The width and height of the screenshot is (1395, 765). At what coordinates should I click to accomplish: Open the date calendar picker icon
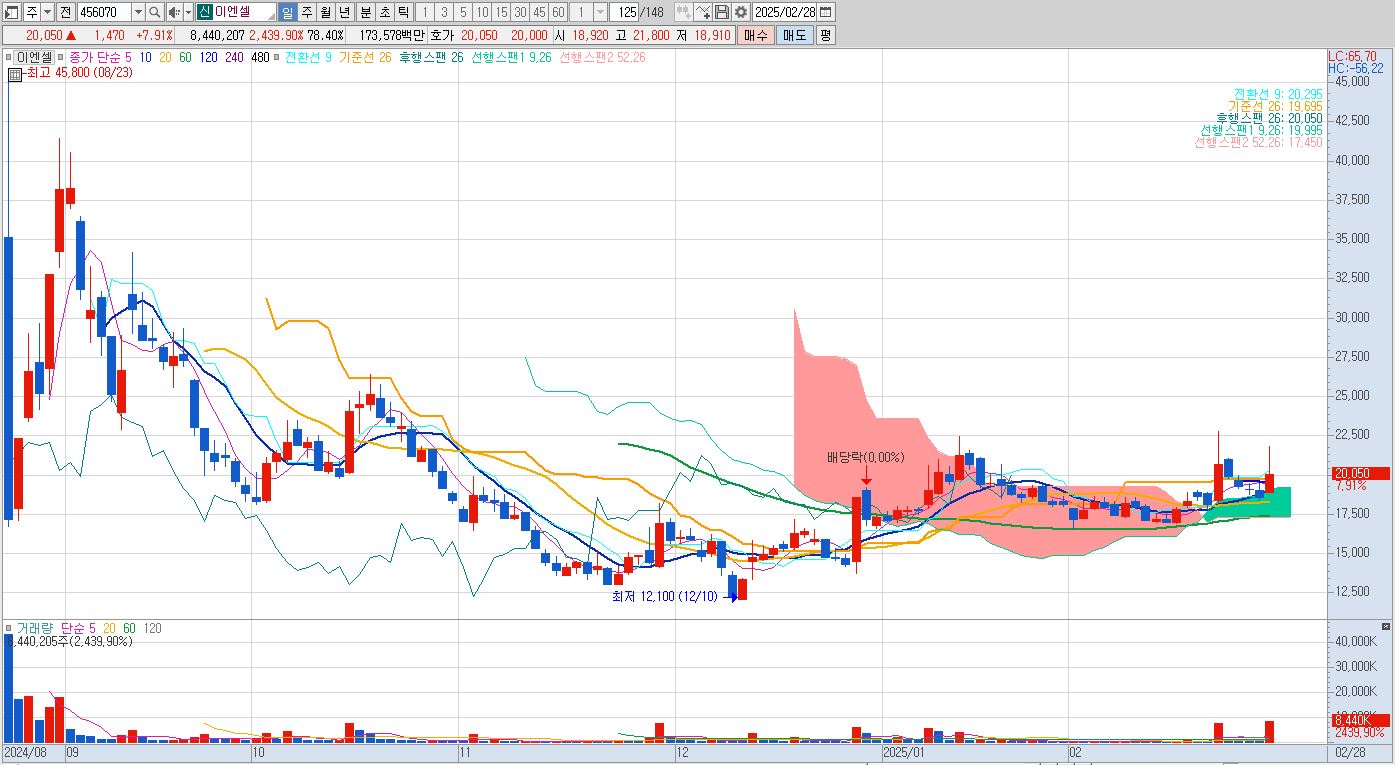[825, 12]
